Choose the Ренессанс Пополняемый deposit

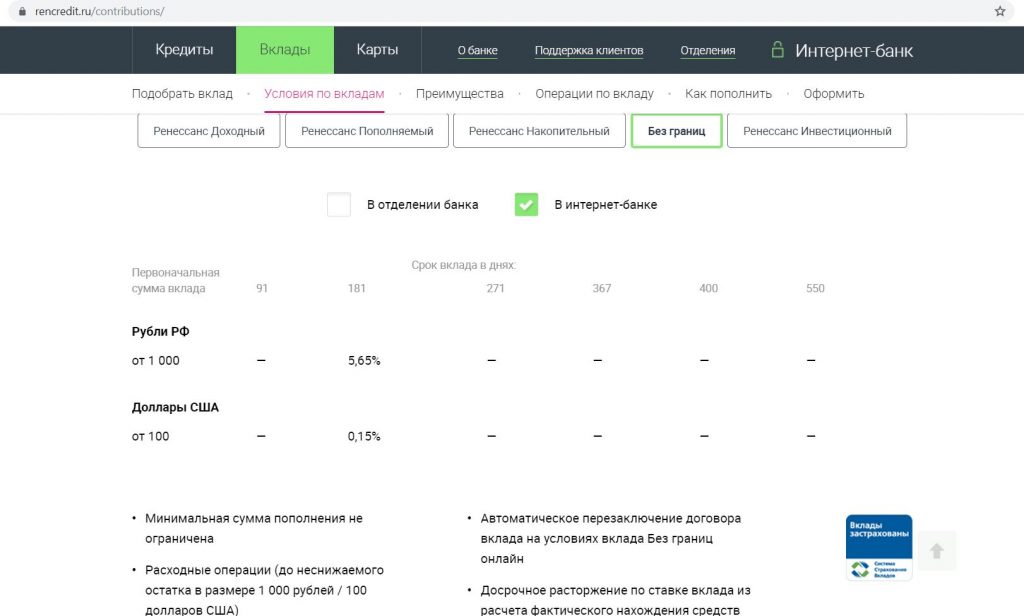[367, 131]
